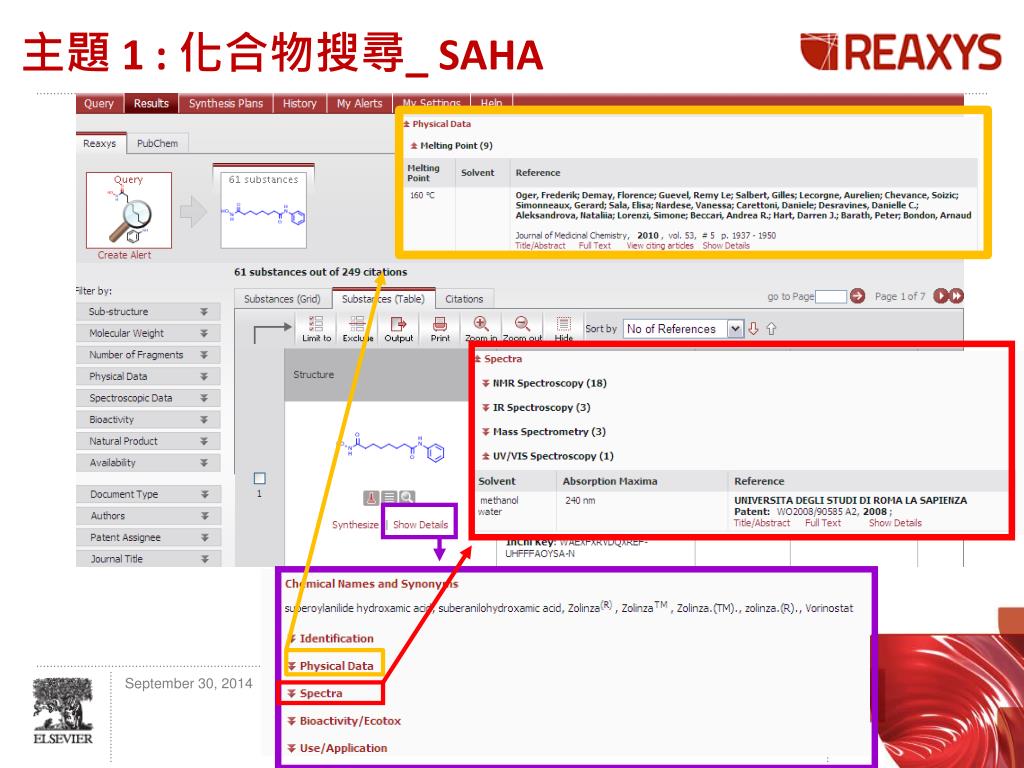Image resolution: width=1024 pixels, height=768 pixels.
Task: Expand the Sub-structure filter
Action: [x=148, y=312]
